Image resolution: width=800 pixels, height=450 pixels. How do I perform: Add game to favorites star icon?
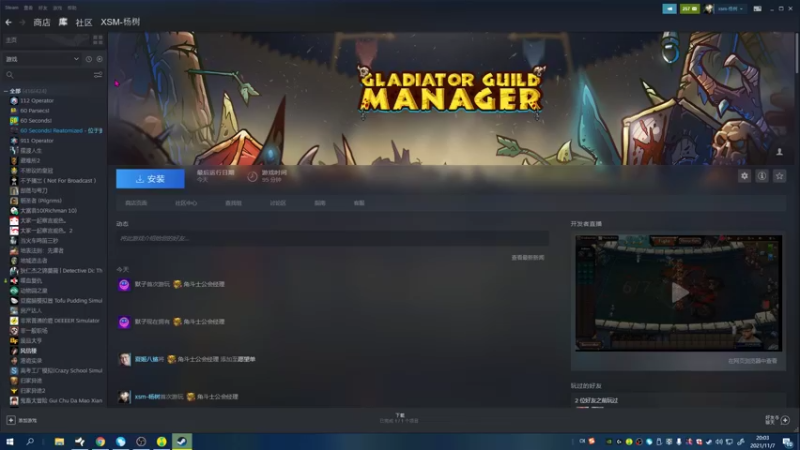[x=779, y=176]
